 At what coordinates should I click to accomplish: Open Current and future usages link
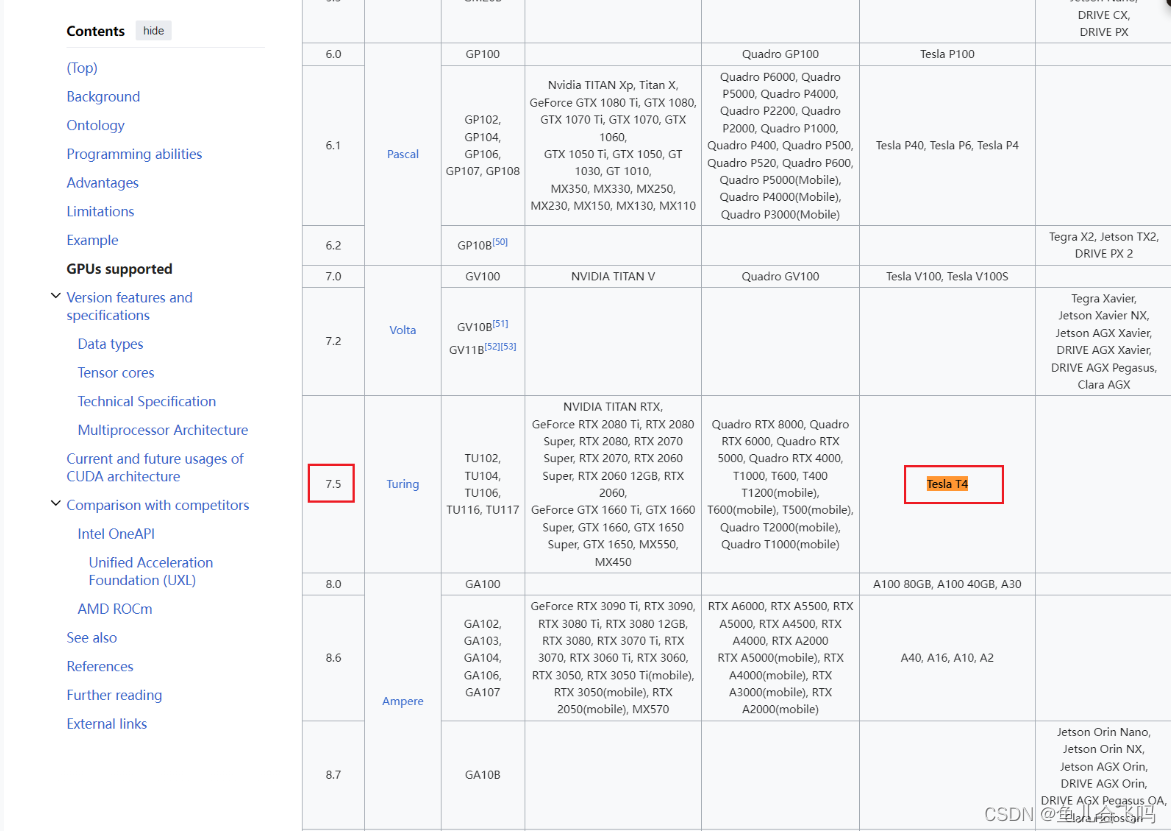155,468
